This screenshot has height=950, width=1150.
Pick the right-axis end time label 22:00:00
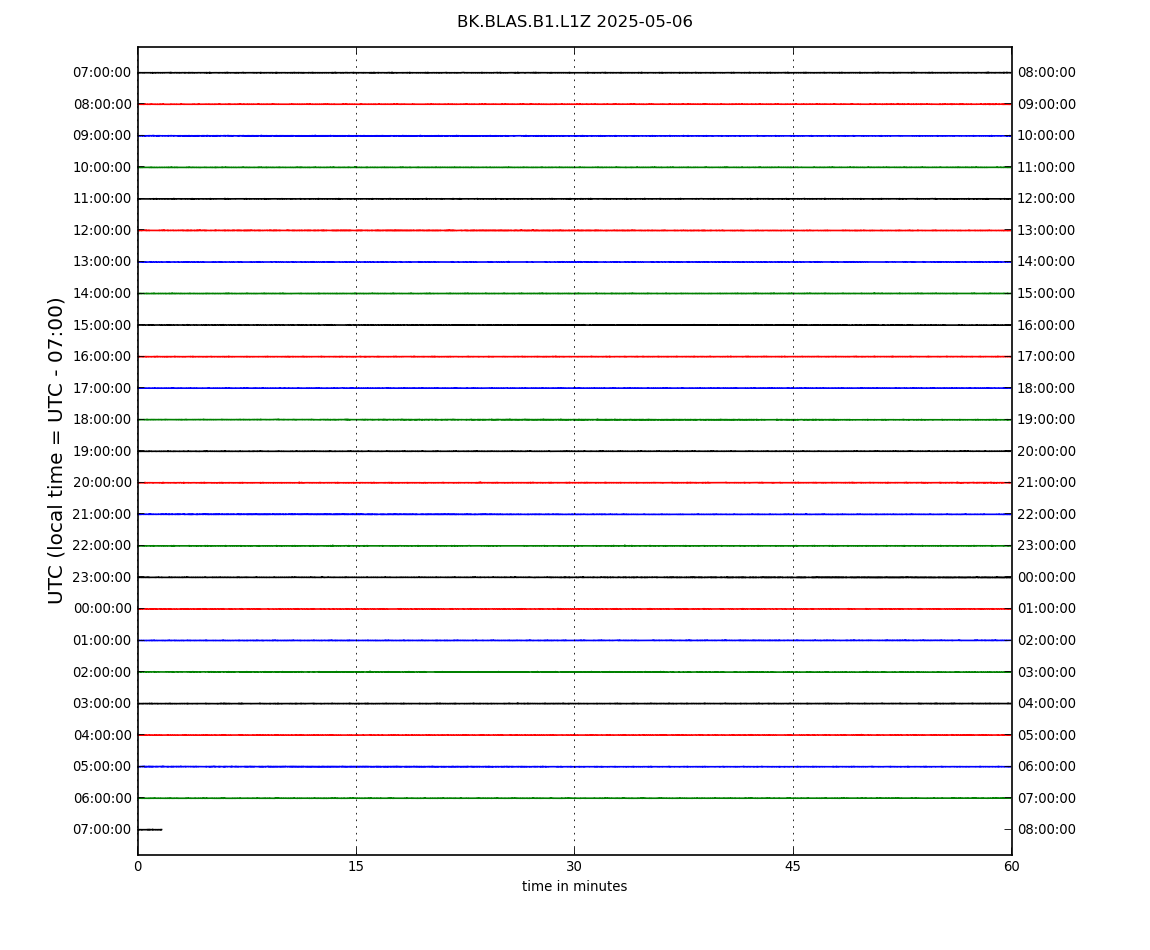click(1047, 514)
